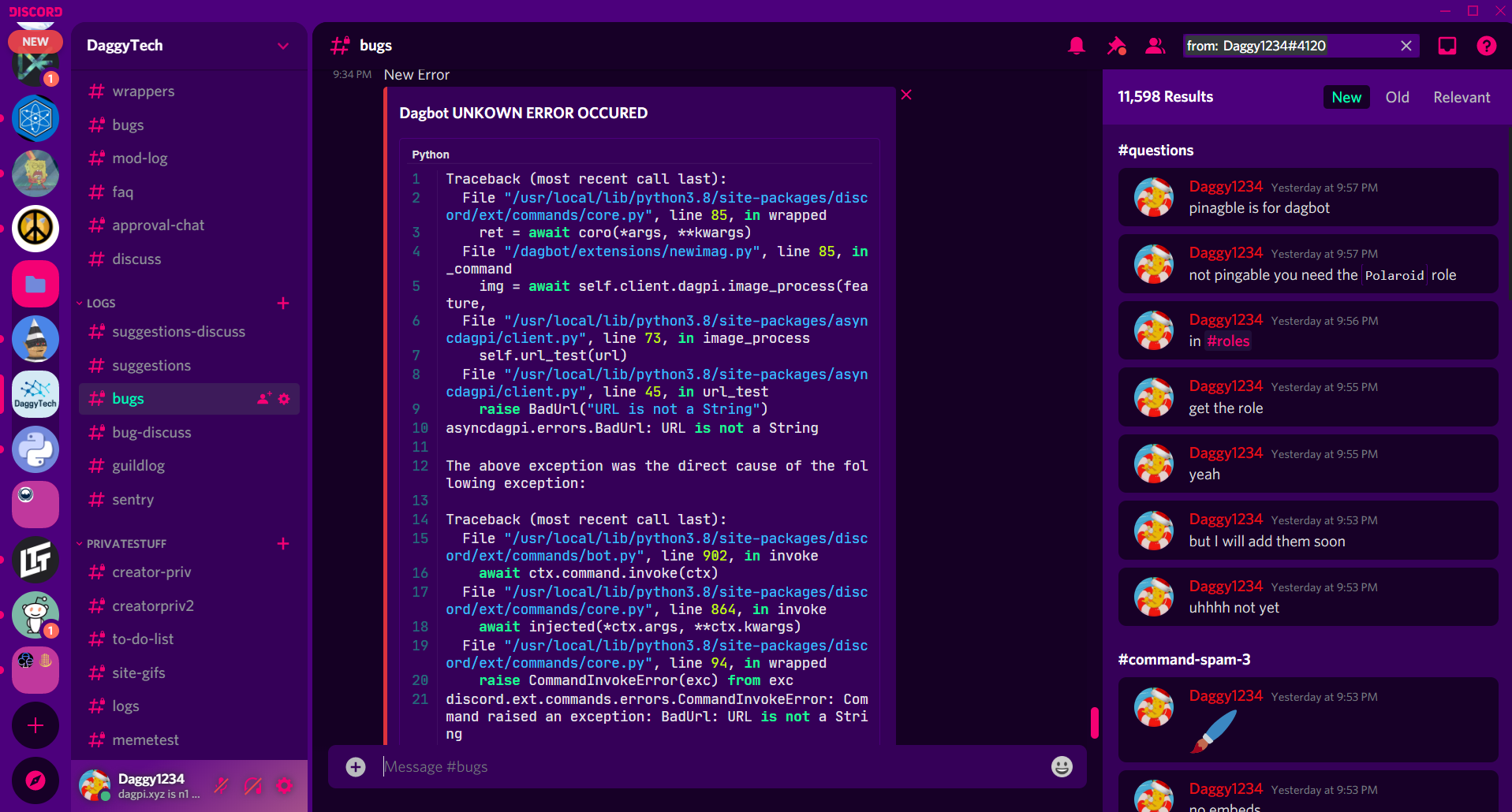The image size is (1512, 812).
Task: Clear the search query with the X
Action: click(1406, 46)
